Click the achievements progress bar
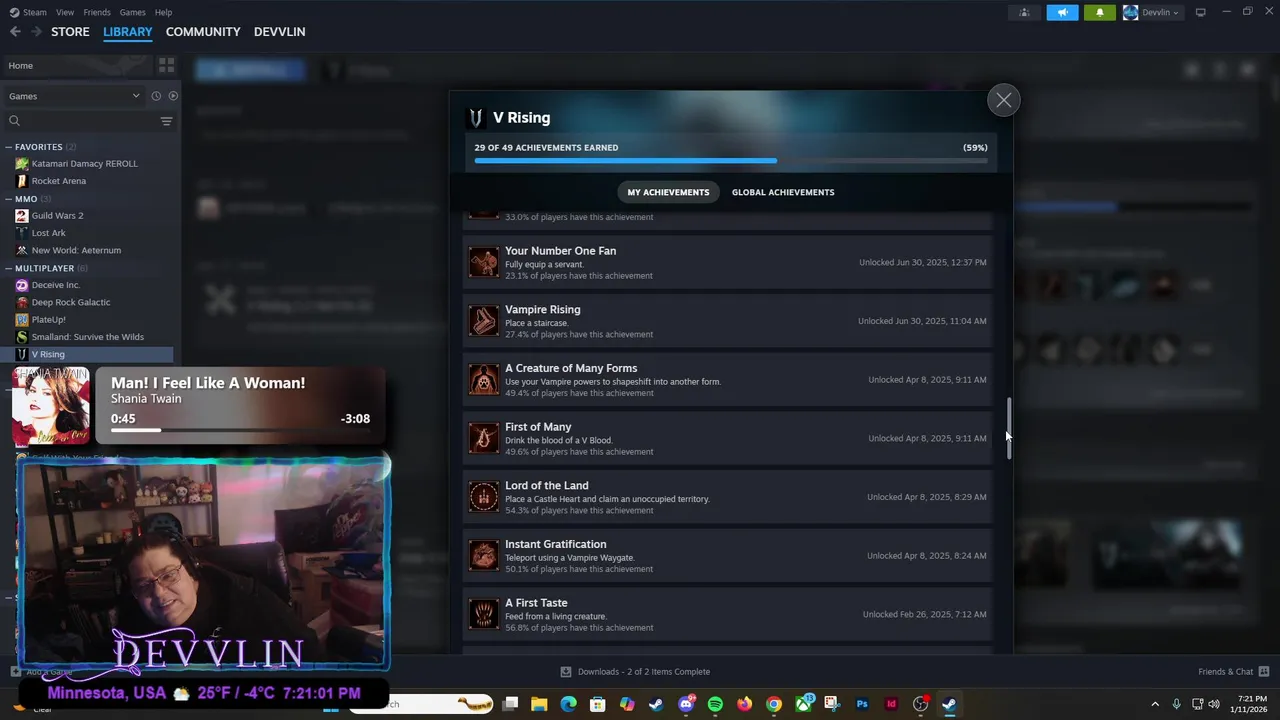 tap(730, 160)
